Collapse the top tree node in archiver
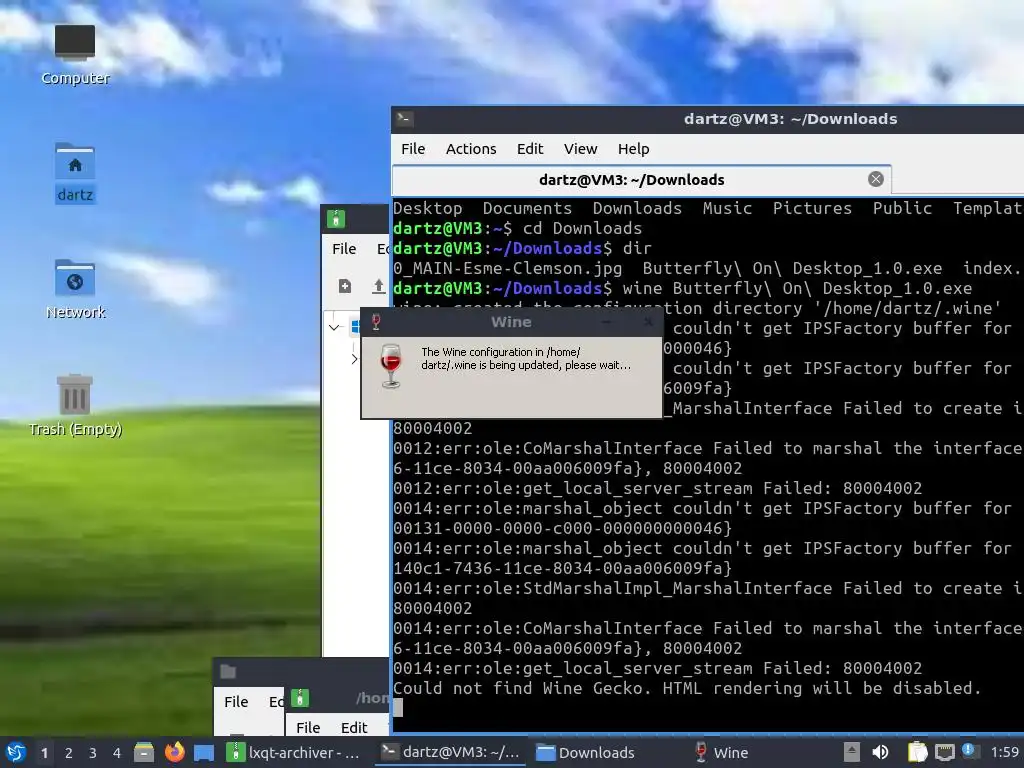The height and width of the screenshot is (768, 1024). [334, 327]
